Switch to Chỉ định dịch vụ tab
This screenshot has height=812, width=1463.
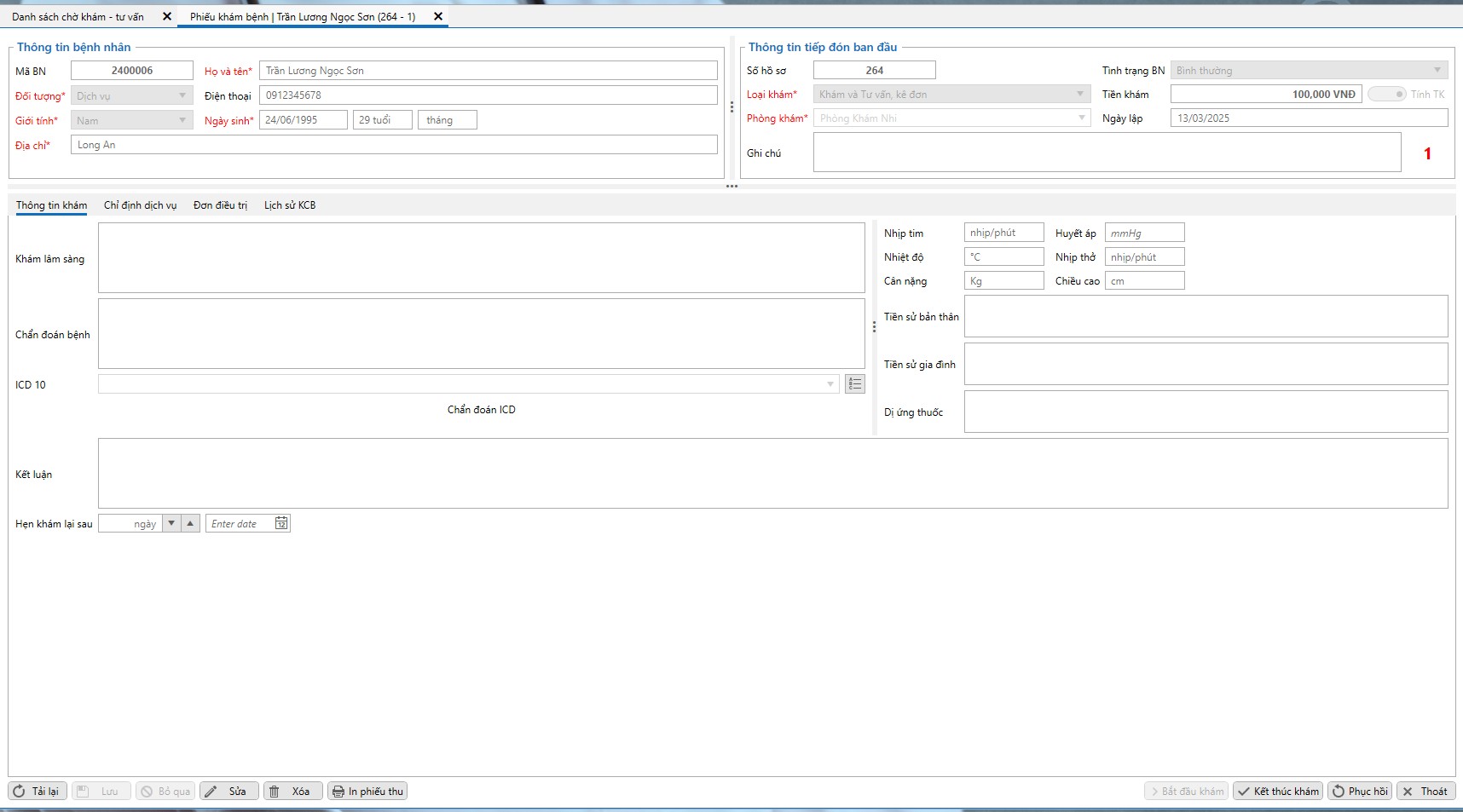click(x=141, y=205)
